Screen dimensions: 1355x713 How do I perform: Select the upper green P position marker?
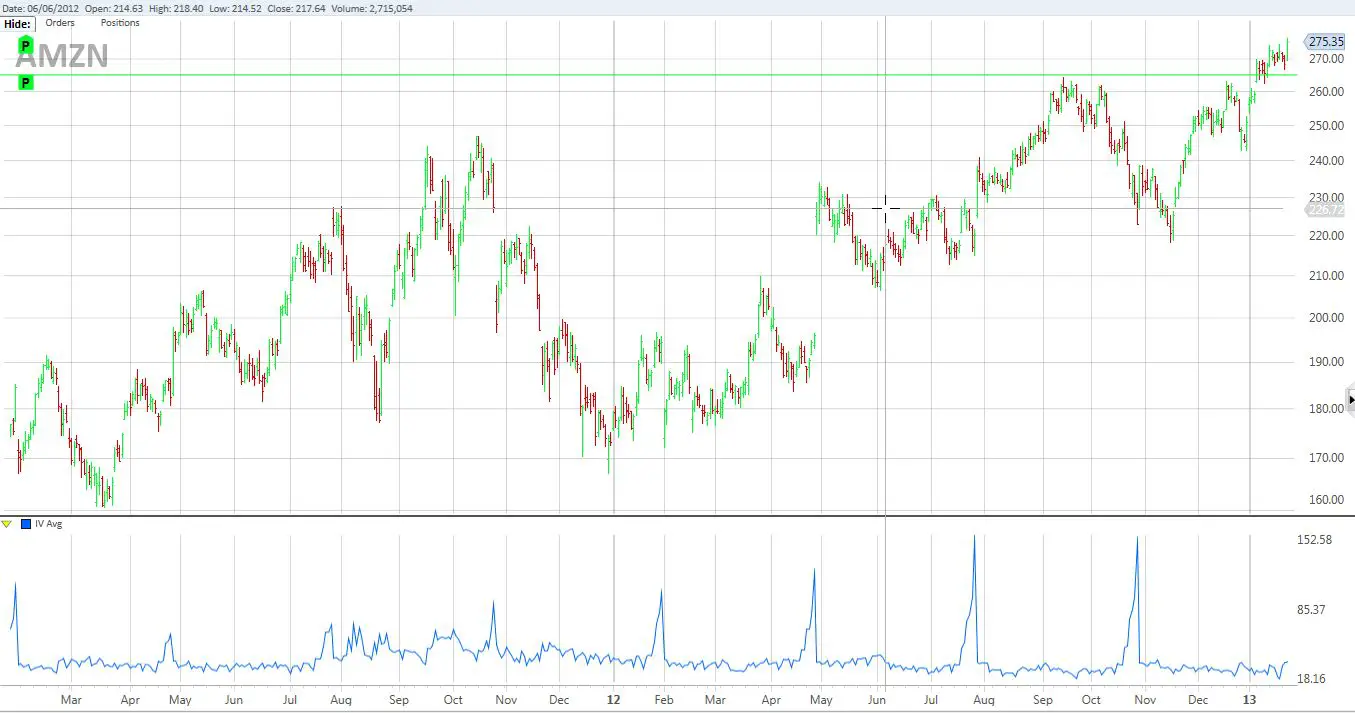click(x=25, y=46)
